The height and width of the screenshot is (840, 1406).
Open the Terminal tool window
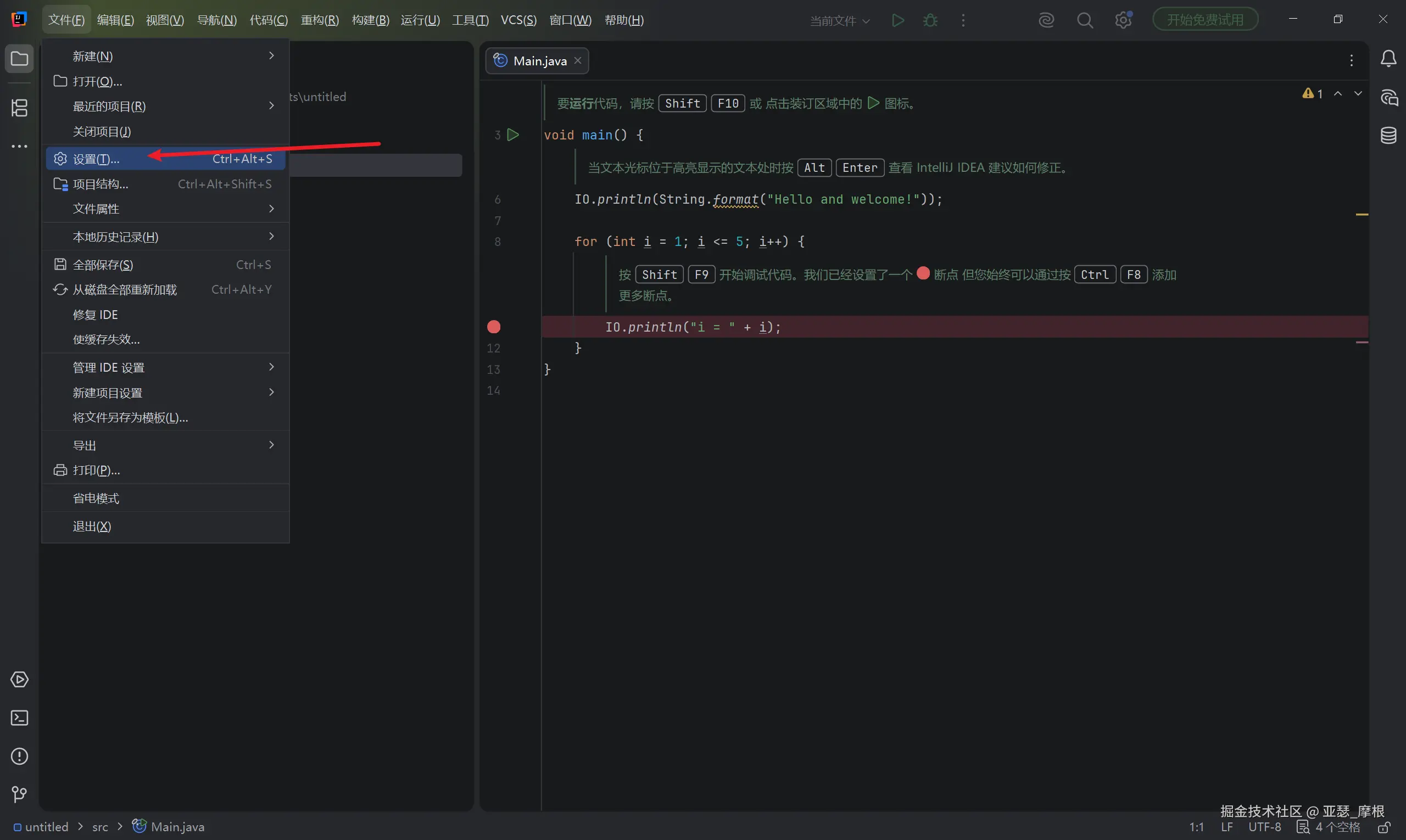click(19, 718)
